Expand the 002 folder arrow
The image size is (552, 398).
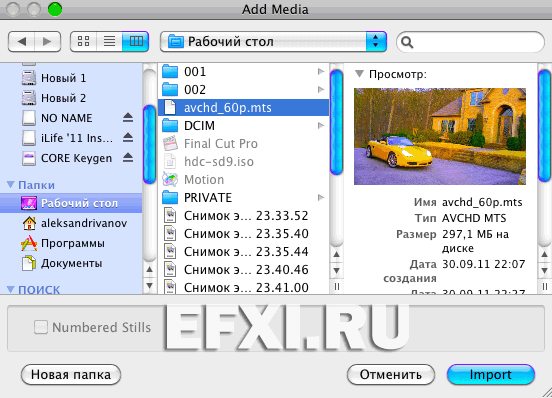320,89
